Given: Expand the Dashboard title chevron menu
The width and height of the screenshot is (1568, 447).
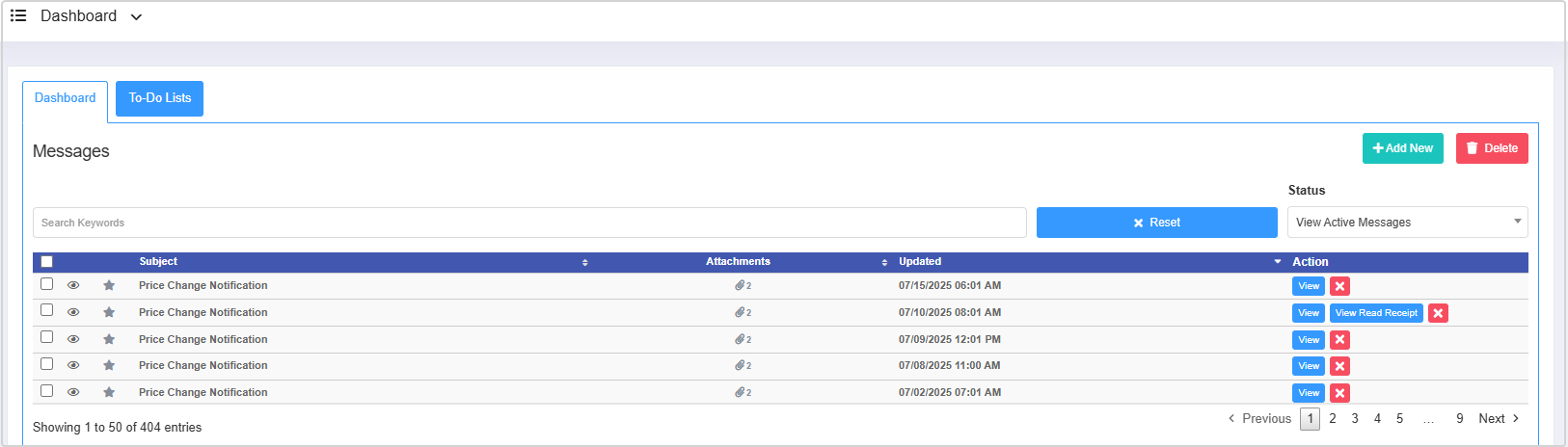Looking at the screenshot, I should (x=136, y=17).
